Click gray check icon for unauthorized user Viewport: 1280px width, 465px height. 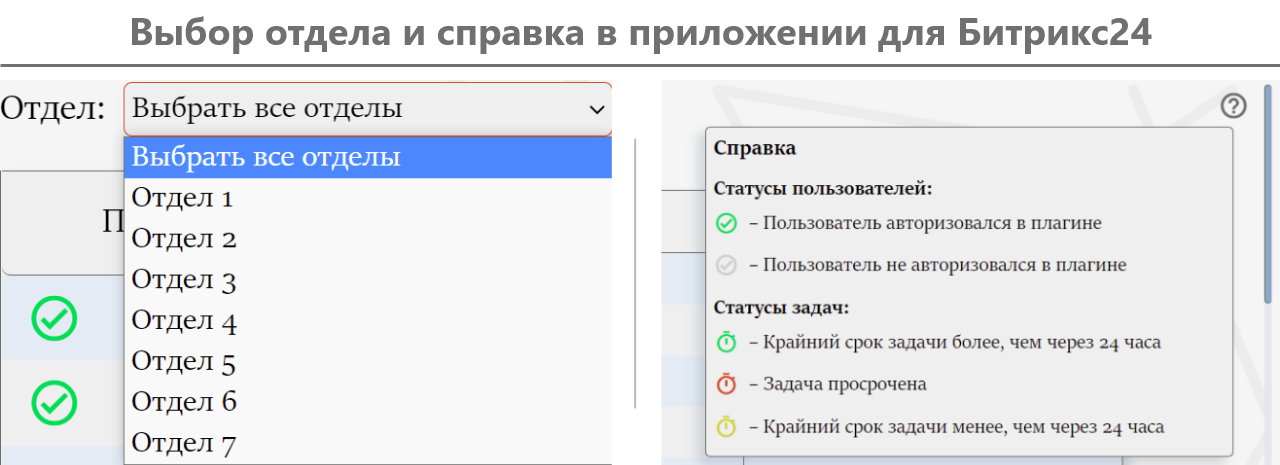click(x=727, y=266)
